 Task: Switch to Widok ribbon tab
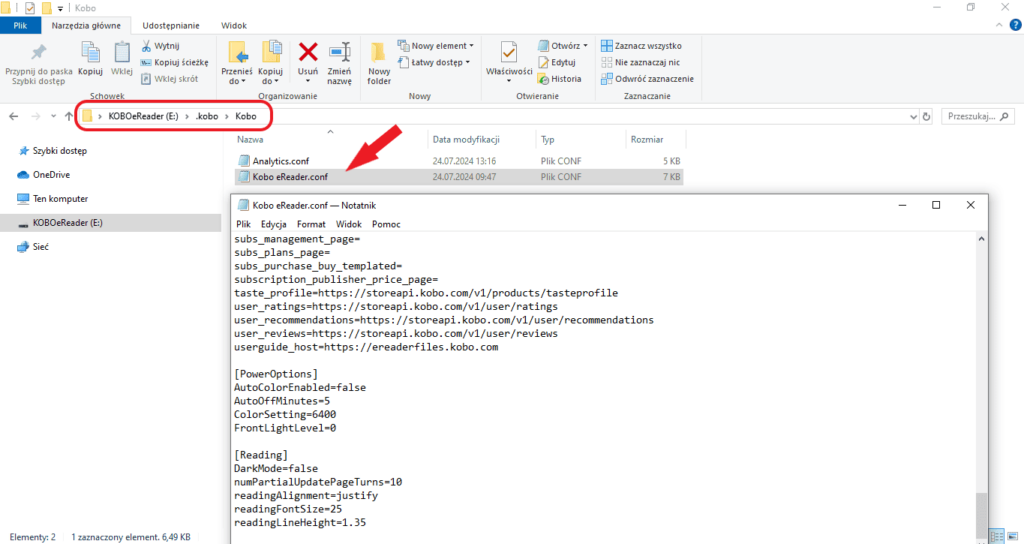click(234, 25)
